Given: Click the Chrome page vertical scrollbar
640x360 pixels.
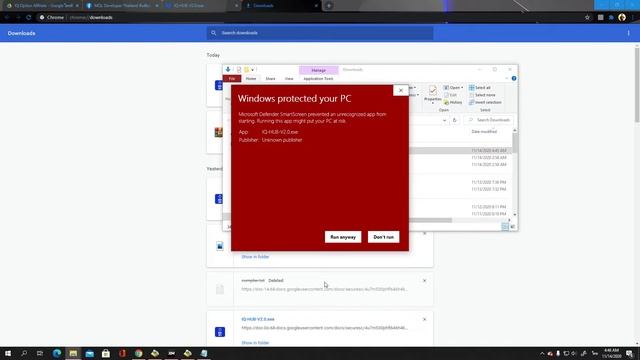Looking at the screenshot, I should (637, 85).
